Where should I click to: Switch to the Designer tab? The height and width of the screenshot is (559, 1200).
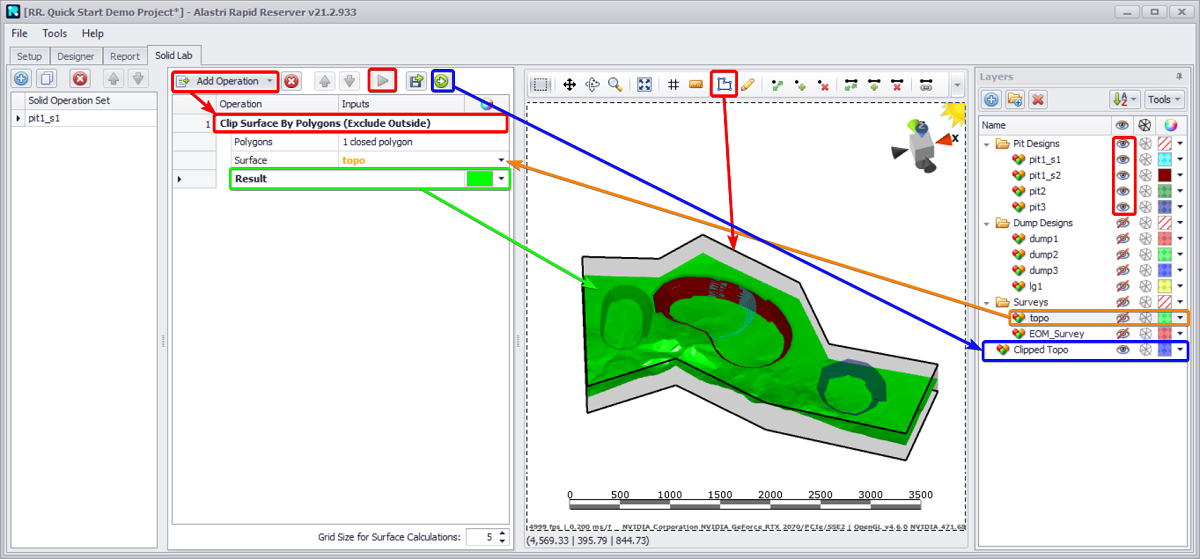tap(75, 57)
